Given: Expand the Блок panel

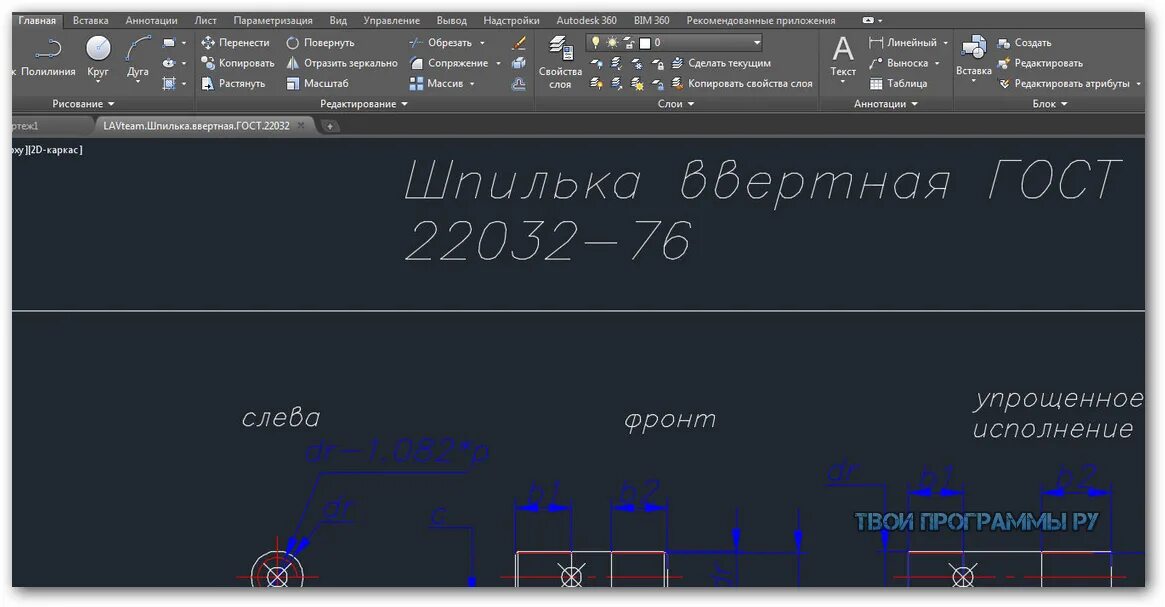Looking at the screenshot, I should (x=1050, y=104).
